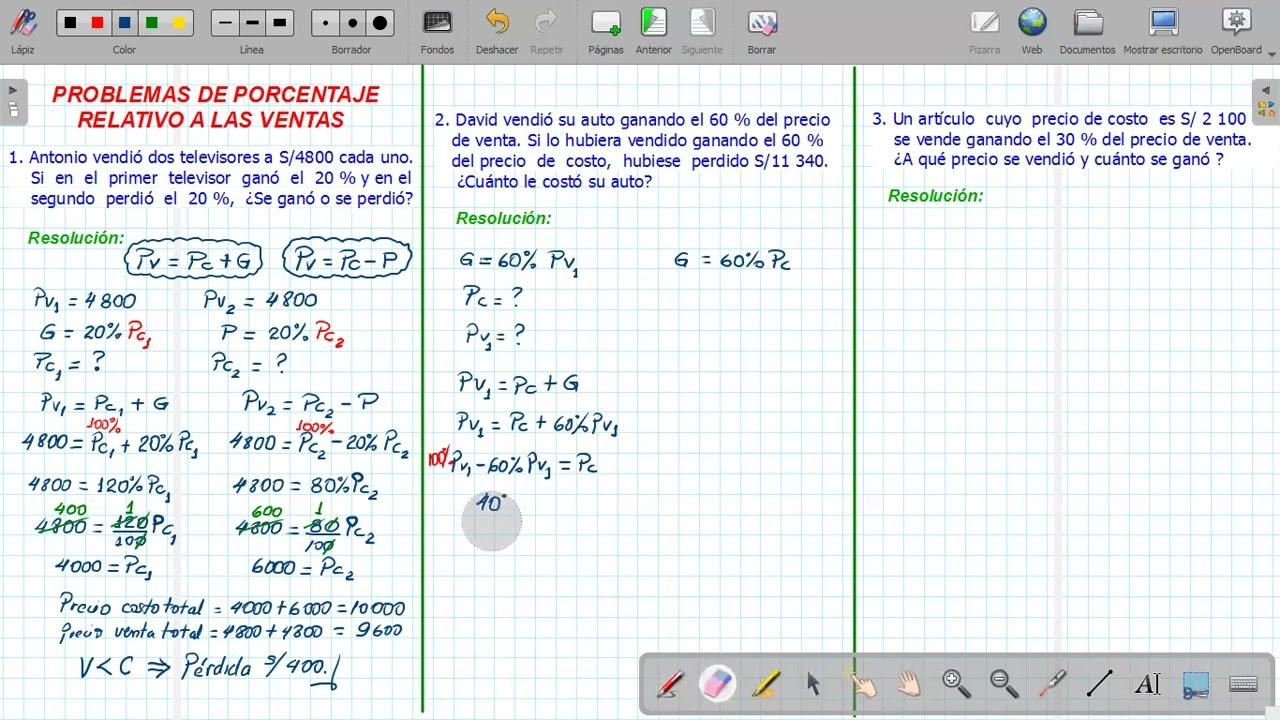The image size is (1280, 720).
Task: Select the red pen tool
Action: (670, 684)
